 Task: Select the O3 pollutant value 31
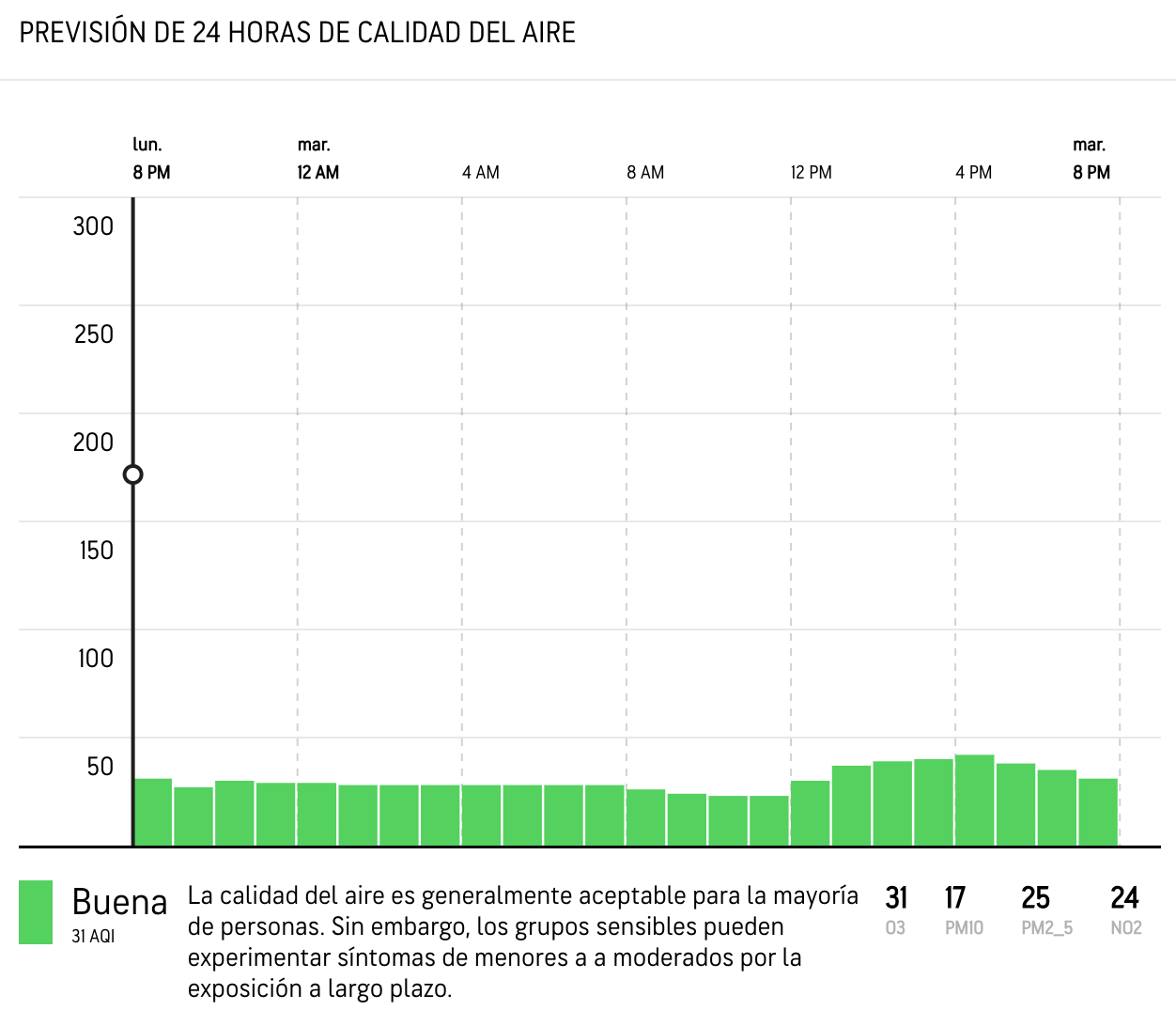(896, 899)
